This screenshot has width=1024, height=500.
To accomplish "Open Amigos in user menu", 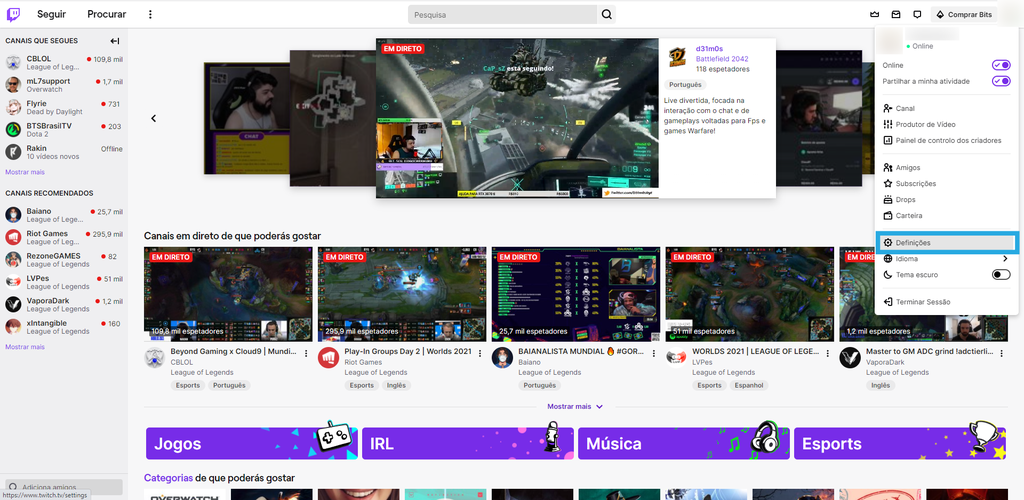I will click(946, 168).
